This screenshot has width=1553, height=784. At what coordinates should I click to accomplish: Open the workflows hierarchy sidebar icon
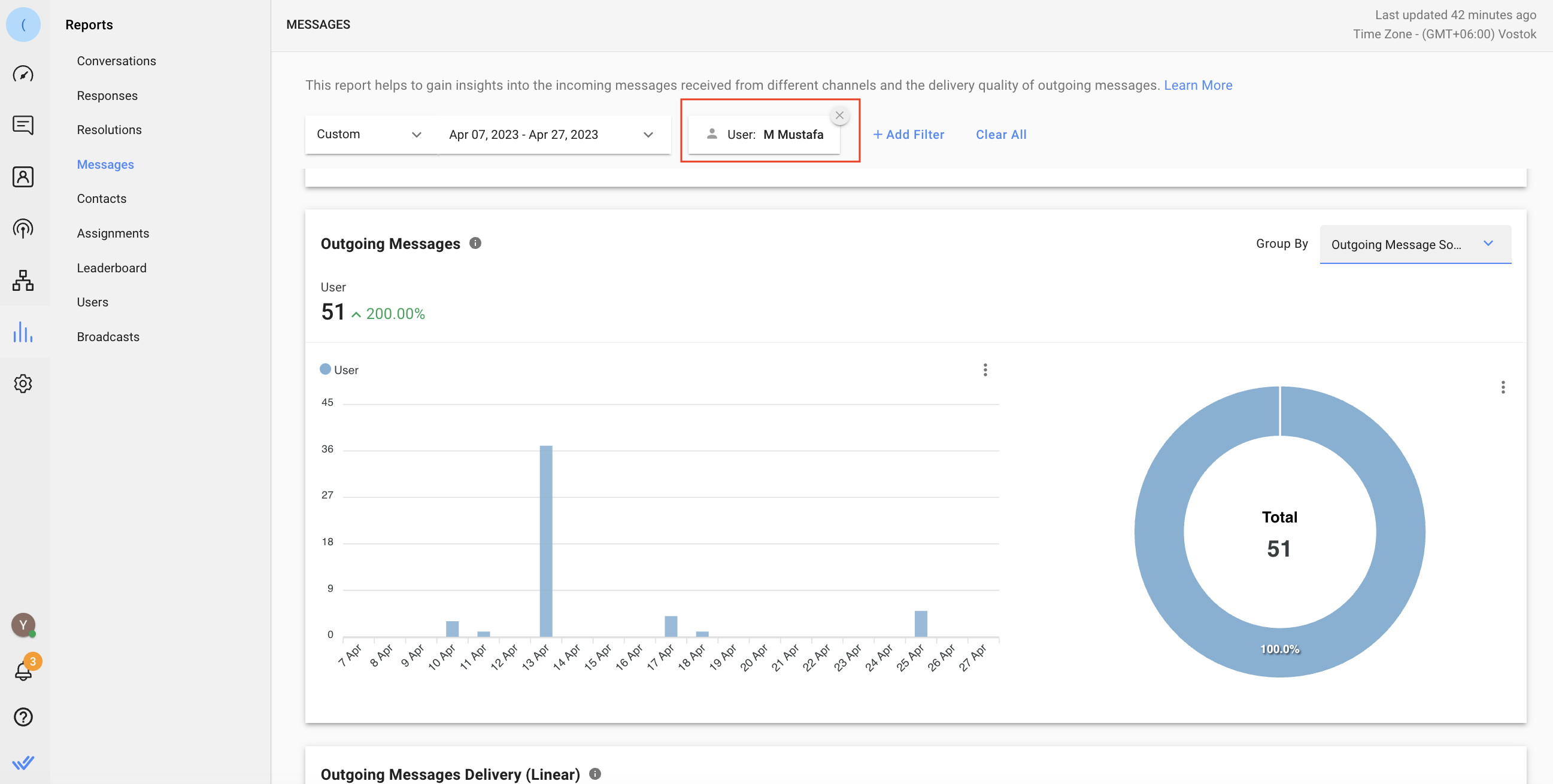[23, 280]
